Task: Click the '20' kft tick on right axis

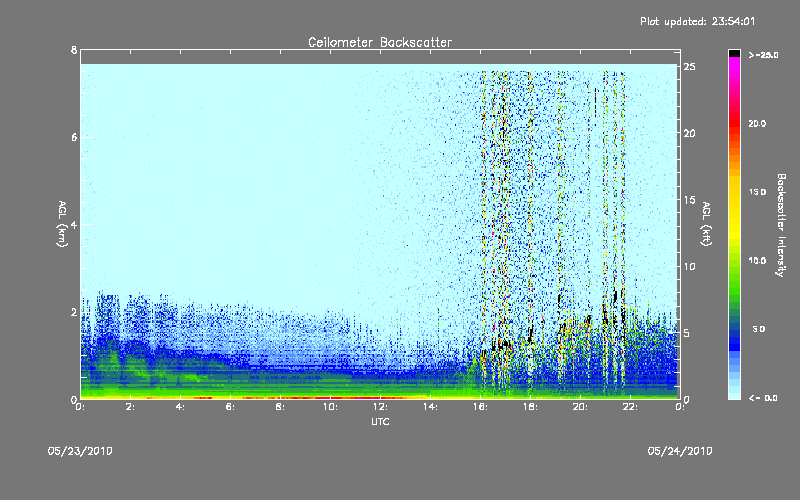Action: [689, 133]
